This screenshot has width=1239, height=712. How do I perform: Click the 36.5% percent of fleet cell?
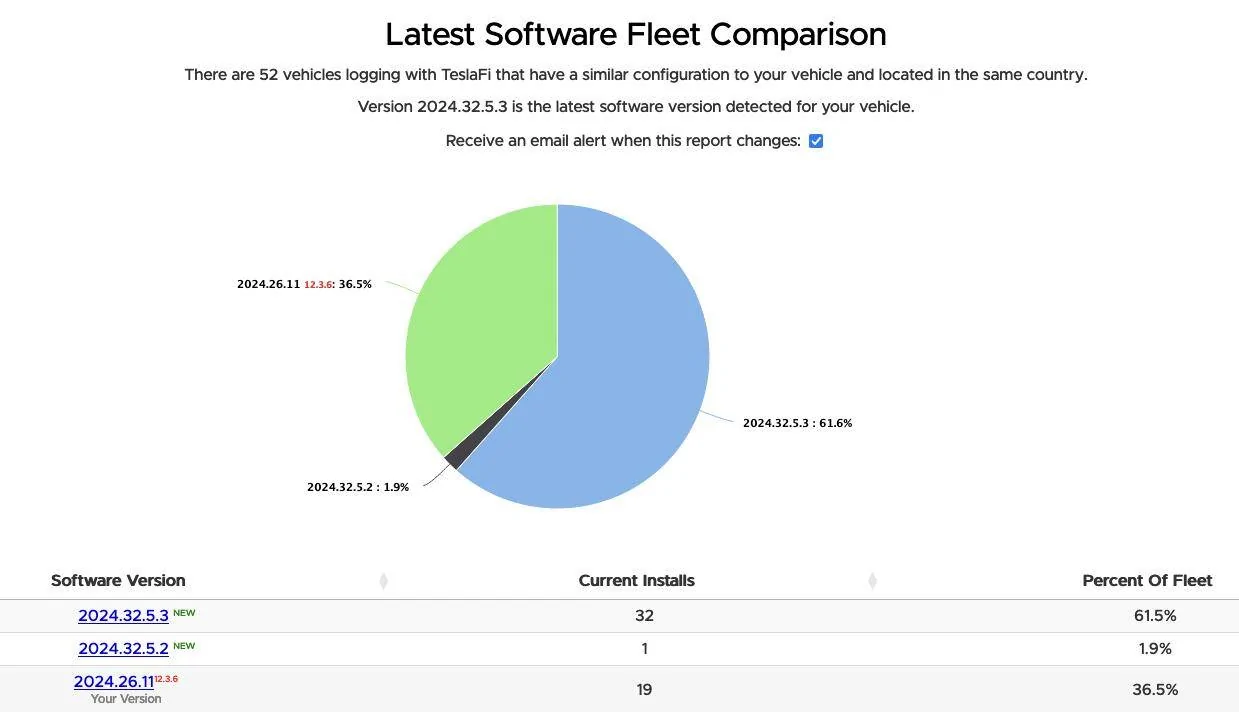1155,690
